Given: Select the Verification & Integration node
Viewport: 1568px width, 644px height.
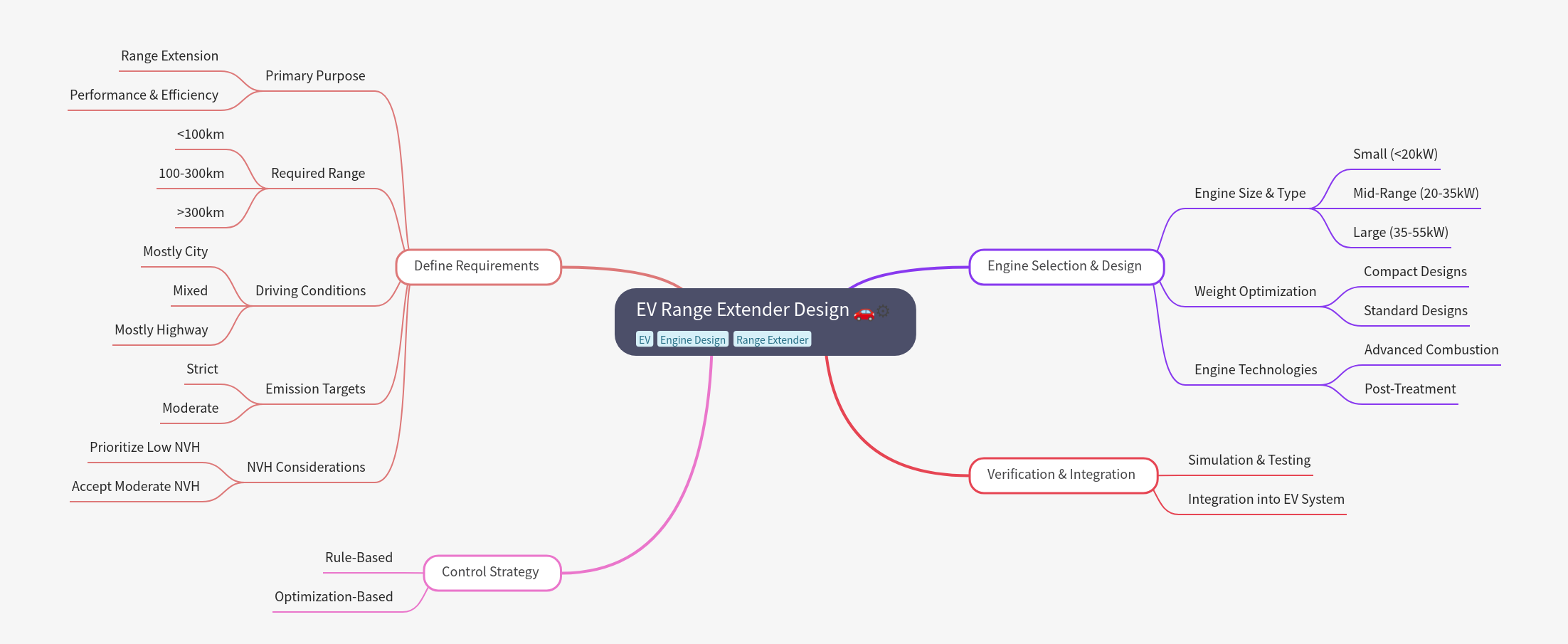Looking at the screenshot, I should [1063, 475].
